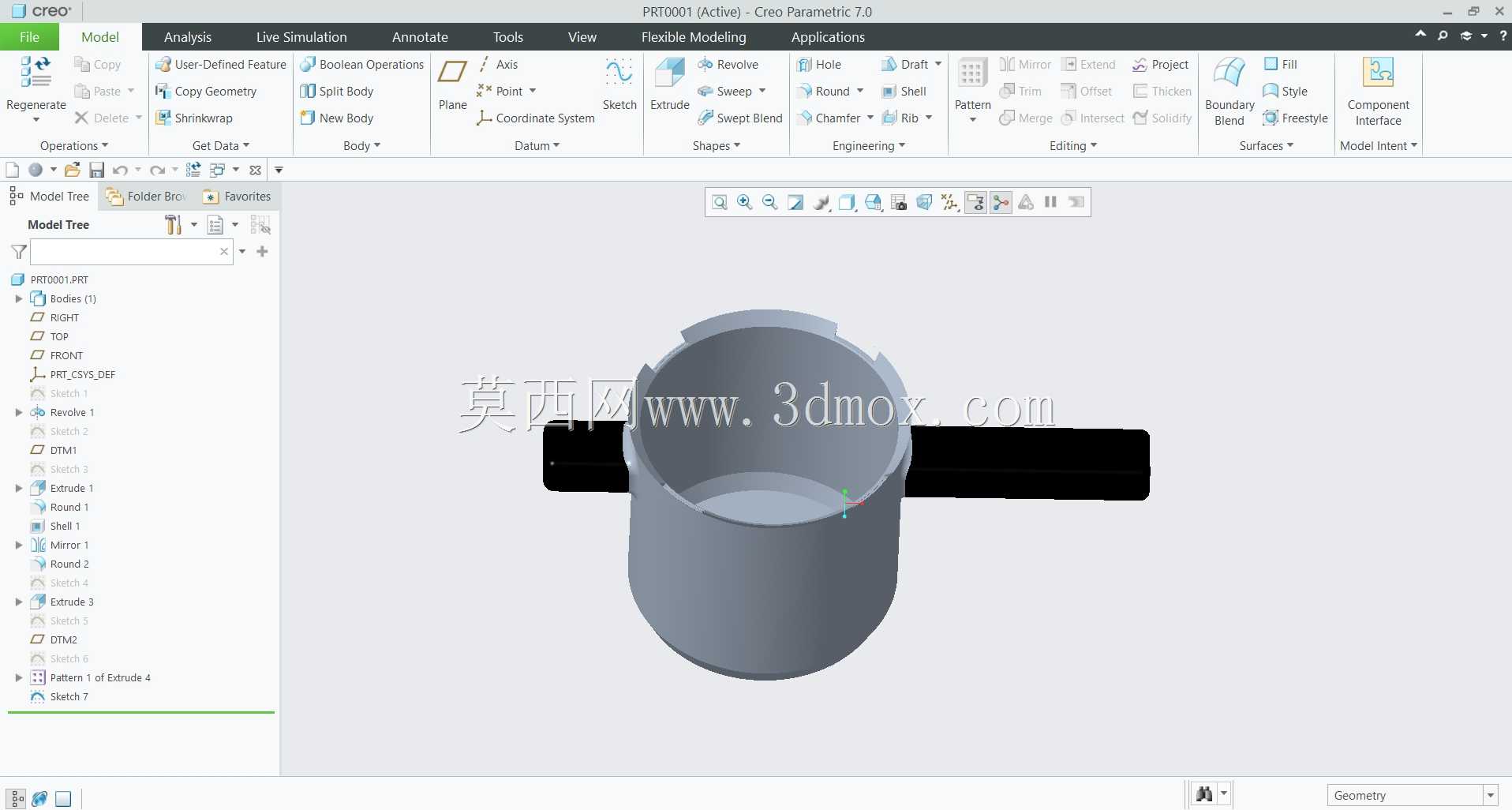Click the new file icon in quick access
The image size is (1512, 810).
click(12, 170)
